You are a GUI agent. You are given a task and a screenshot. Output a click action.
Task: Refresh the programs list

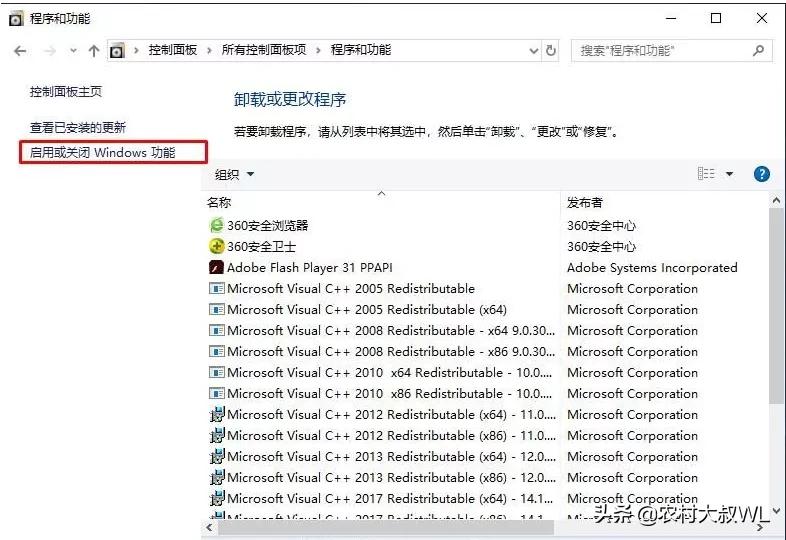pos(550,51)
